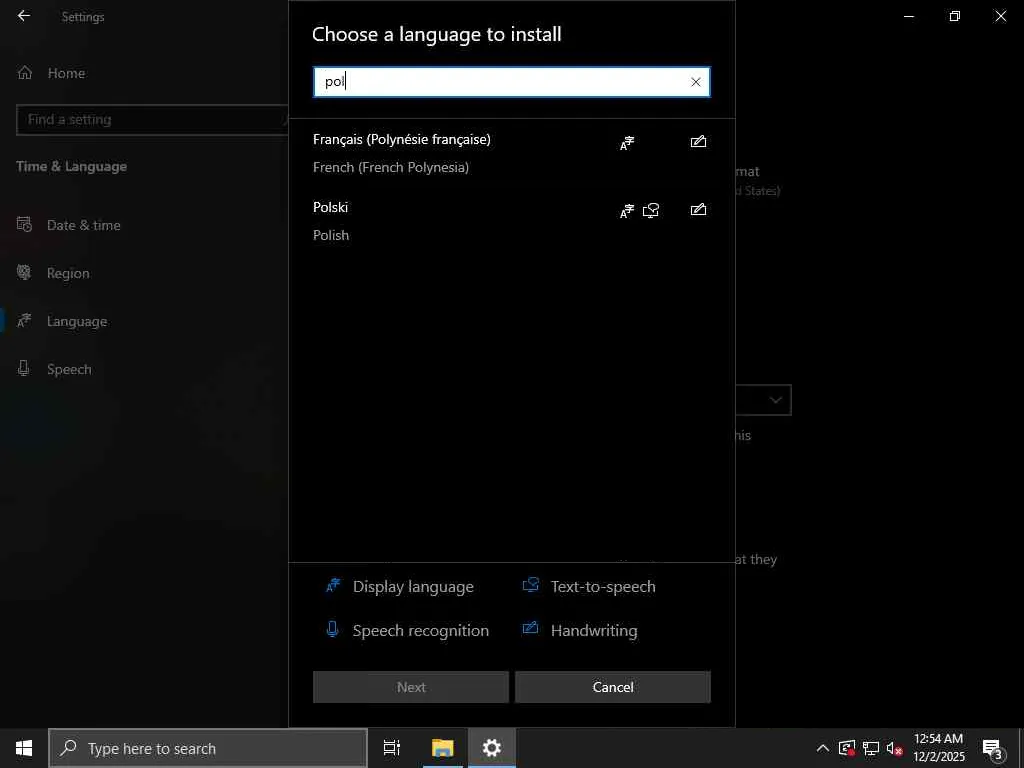The width and height of the screenshot is (1024, 768).
Task: Click the Text-to-speech legend icon
Action: click(x=531, y=585)
